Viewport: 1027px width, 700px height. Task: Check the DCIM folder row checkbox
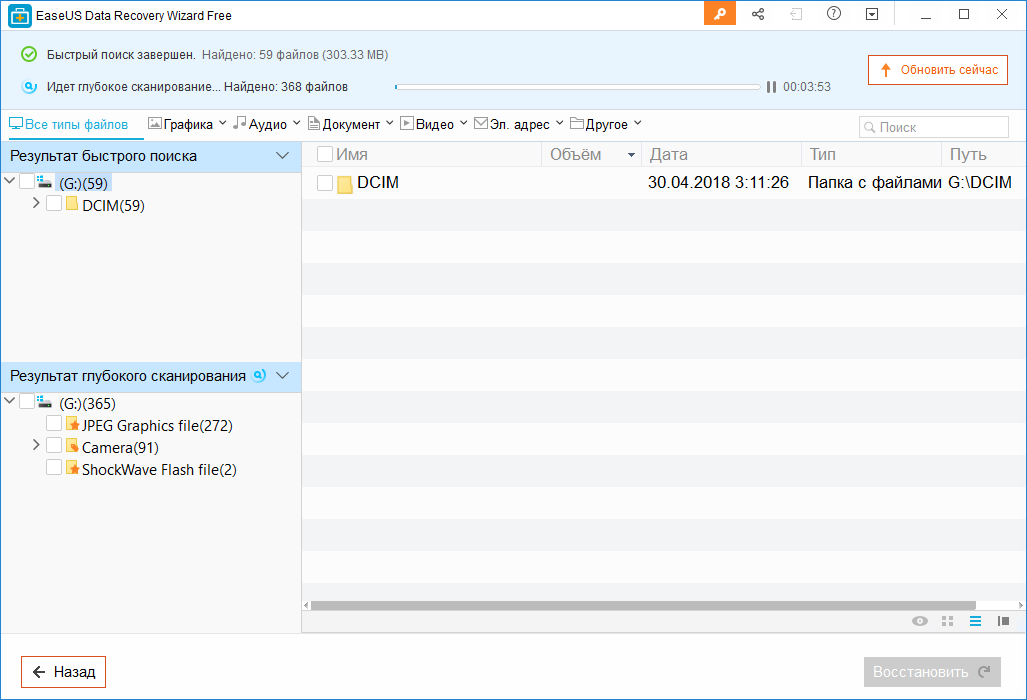(324, 183)
